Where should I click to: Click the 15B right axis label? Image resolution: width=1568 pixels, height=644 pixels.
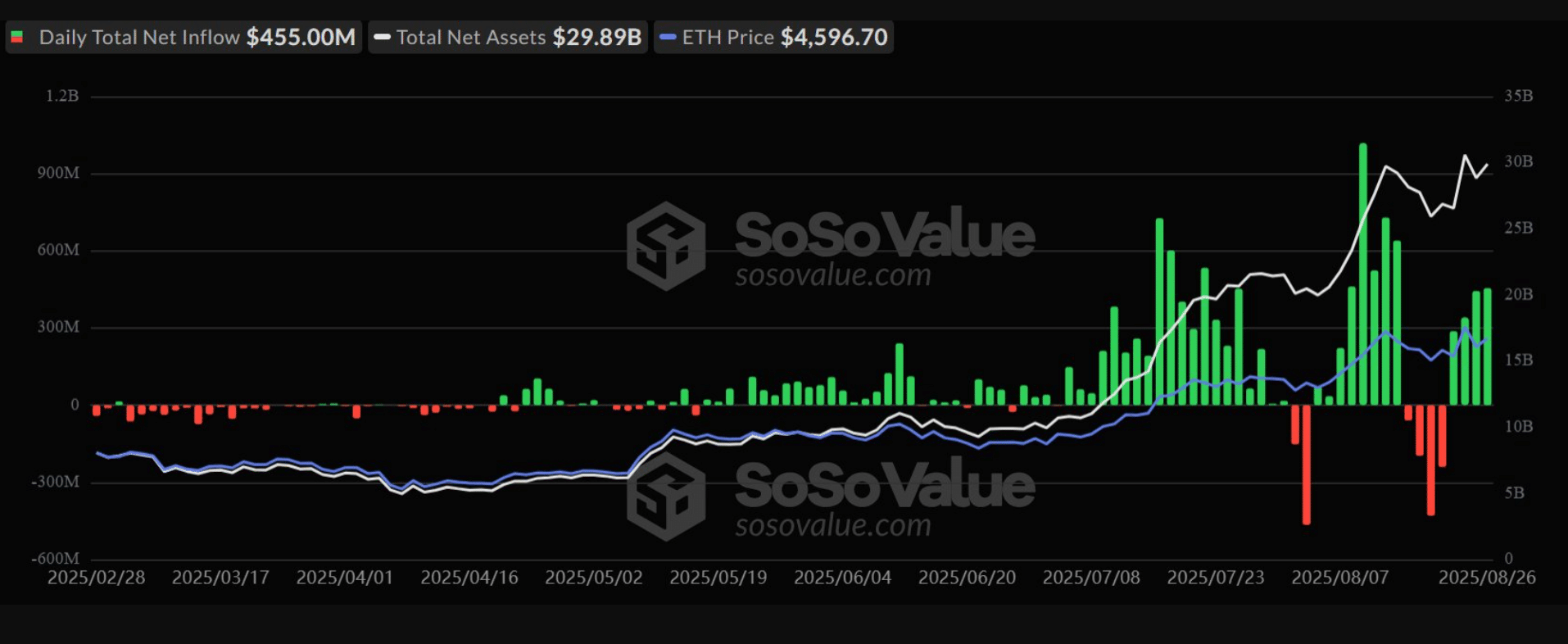pos(1518,361)
